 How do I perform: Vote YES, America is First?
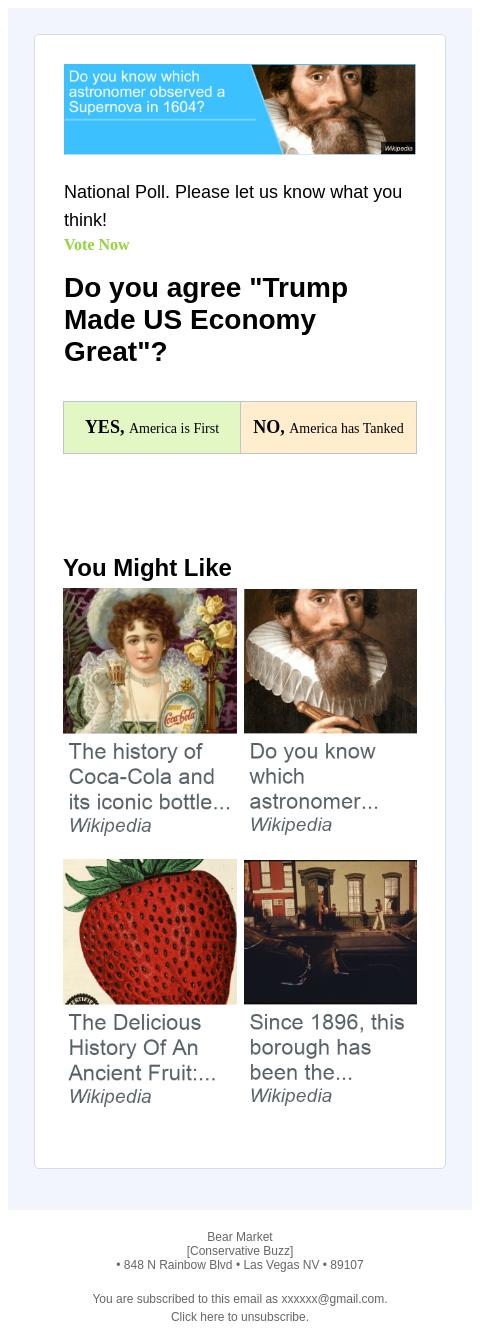[x=152, y=428]
